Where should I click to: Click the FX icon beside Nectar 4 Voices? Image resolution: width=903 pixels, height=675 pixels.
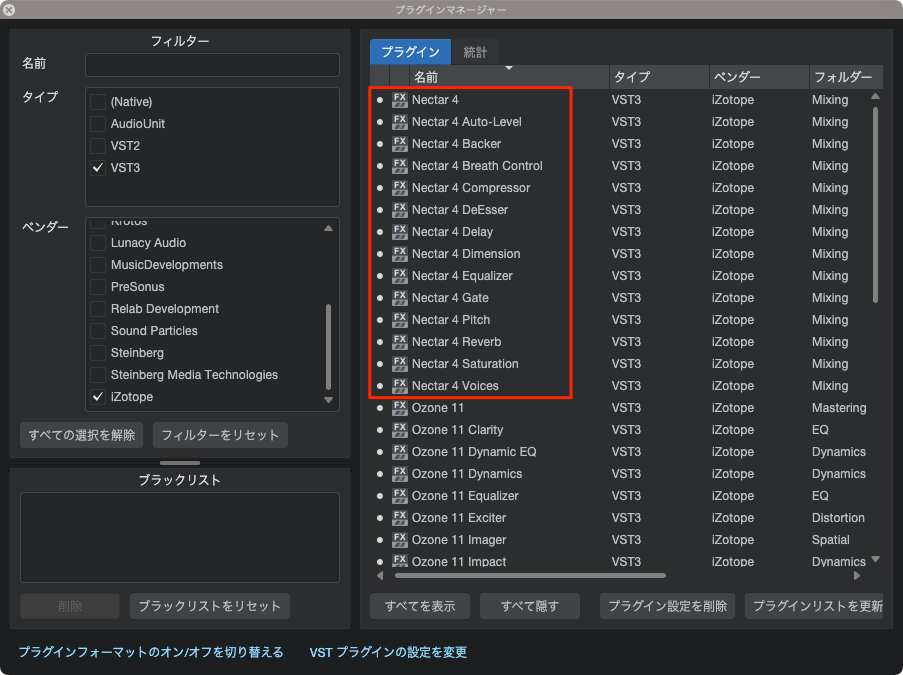point(400,386)
